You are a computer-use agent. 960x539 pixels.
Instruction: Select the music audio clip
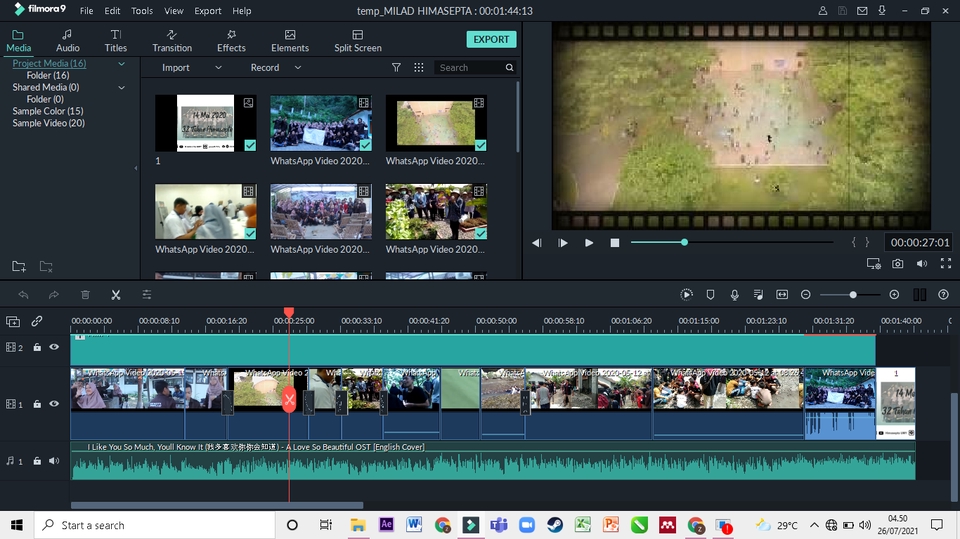(x=493, y=461)
